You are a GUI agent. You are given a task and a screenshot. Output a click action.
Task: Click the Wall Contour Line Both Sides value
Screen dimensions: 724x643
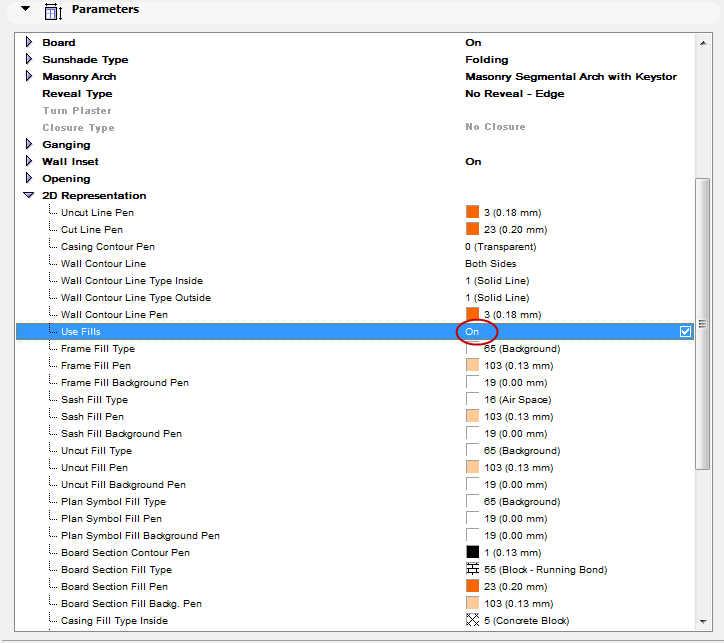[489, 264]
